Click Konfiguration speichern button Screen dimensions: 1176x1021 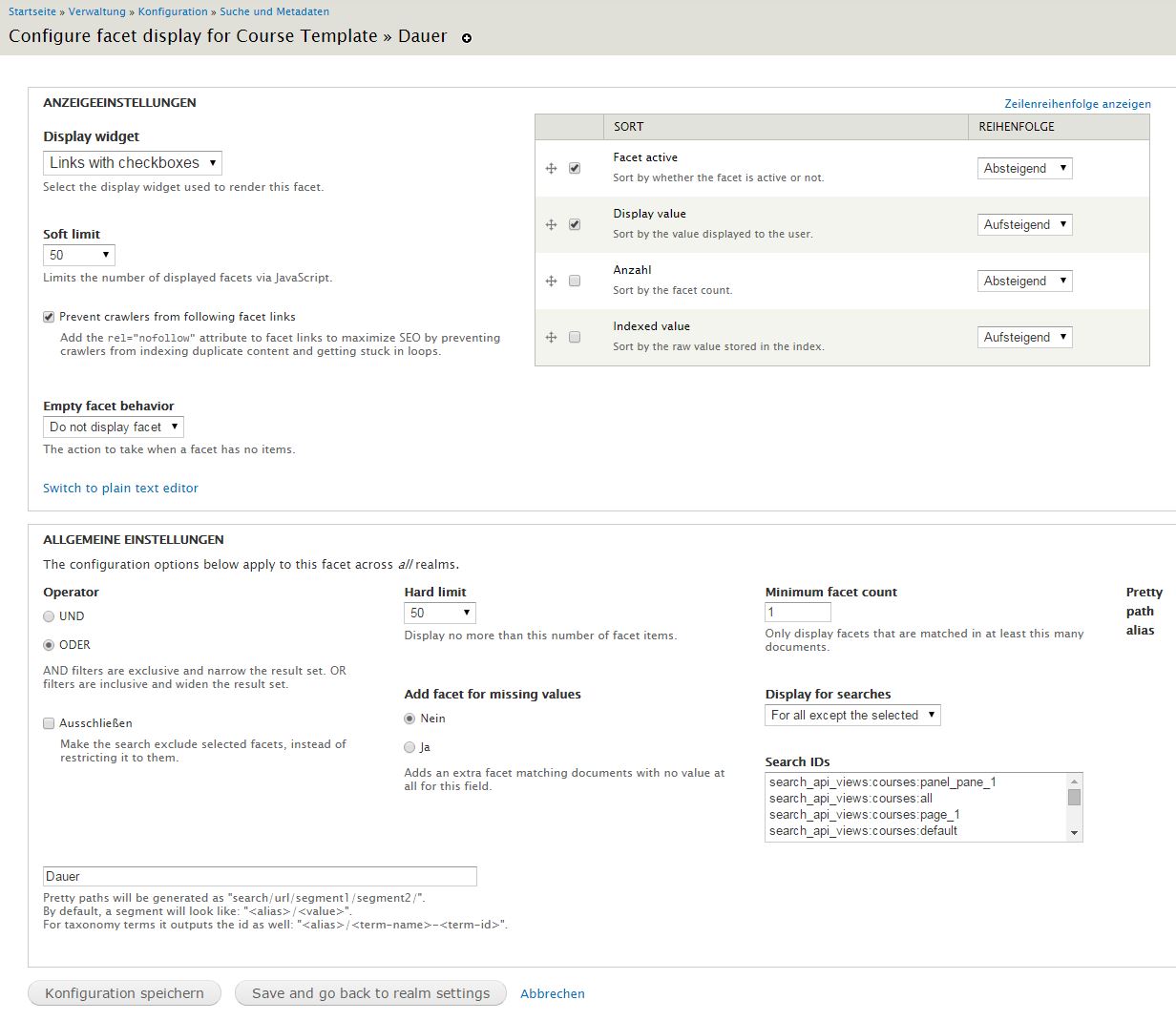tap(125, 993)
